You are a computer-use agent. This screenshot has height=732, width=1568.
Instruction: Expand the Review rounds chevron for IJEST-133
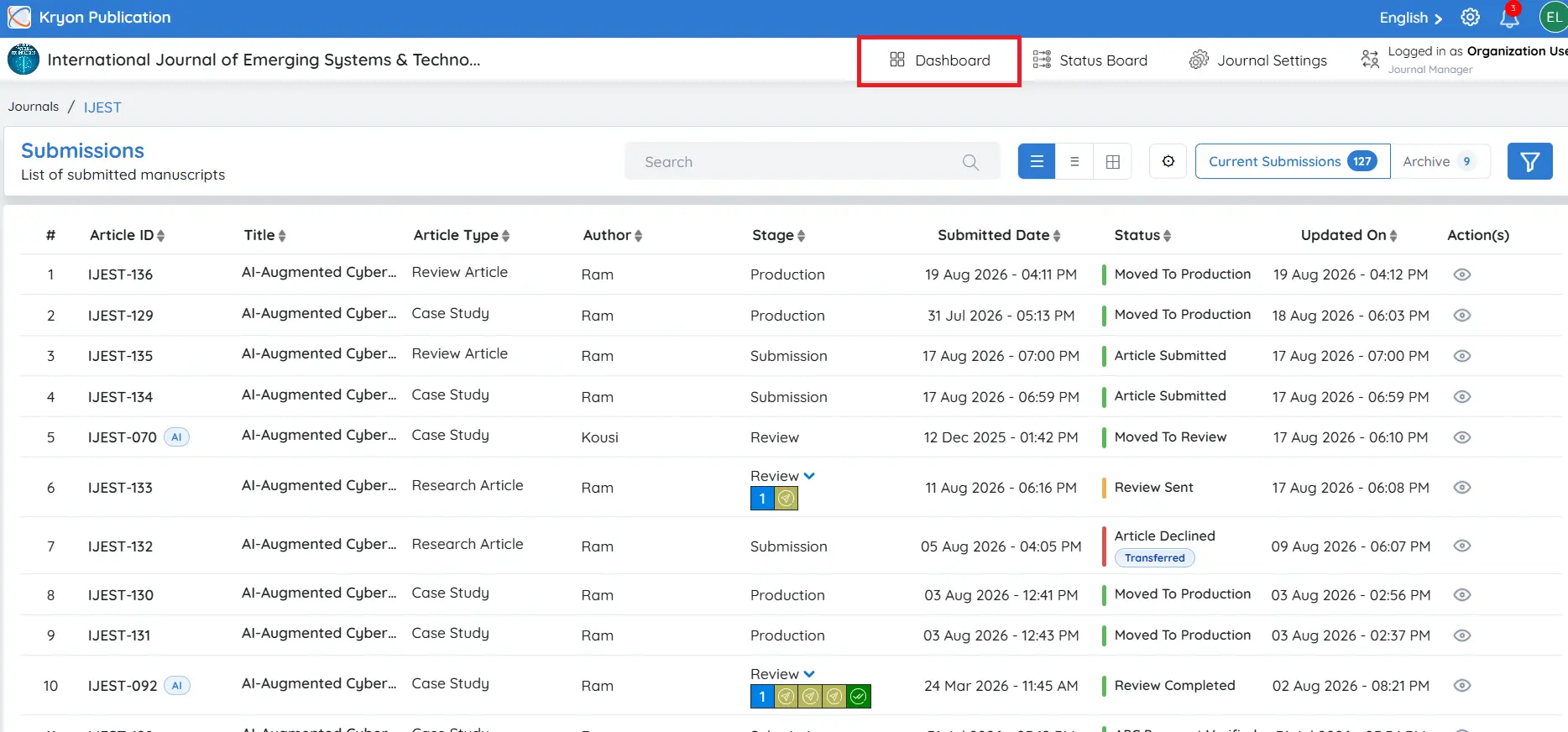(x=809, y=476)
